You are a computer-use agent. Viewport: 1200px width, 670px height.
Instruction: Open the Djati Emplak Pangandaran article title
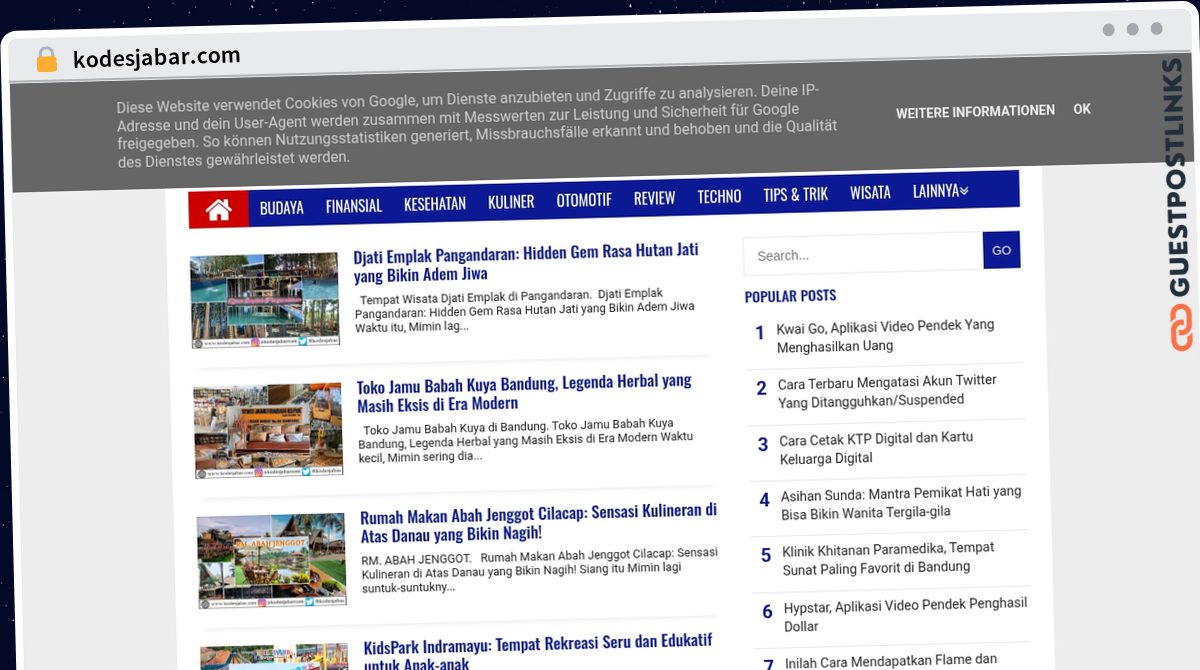[527, 262]
